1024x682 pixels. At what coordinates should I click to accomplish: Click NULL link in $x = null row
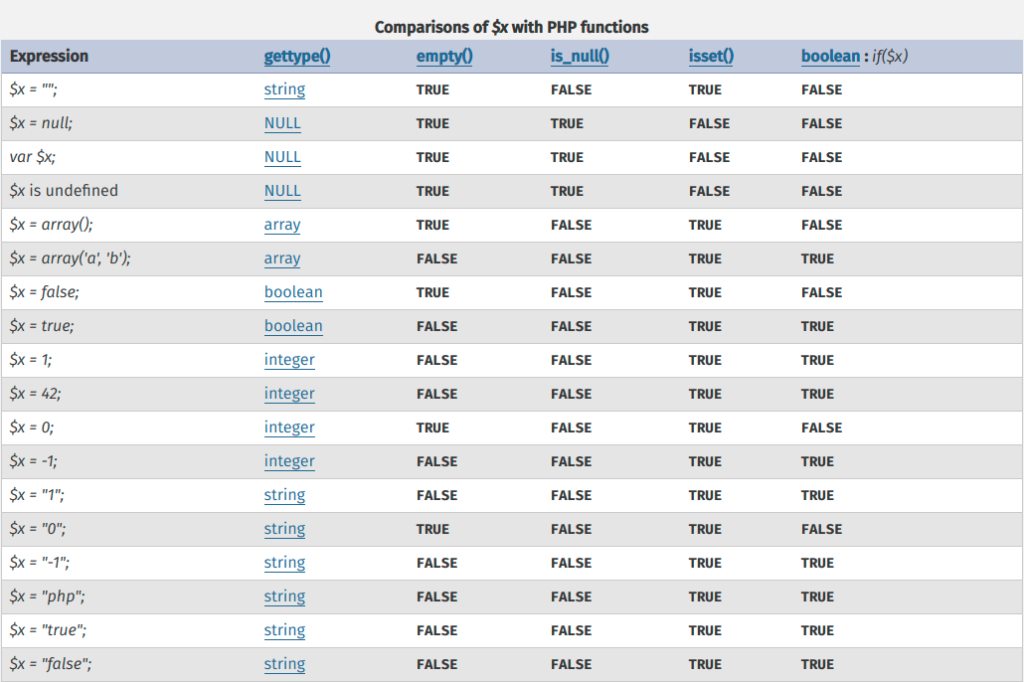click(282, 123)
